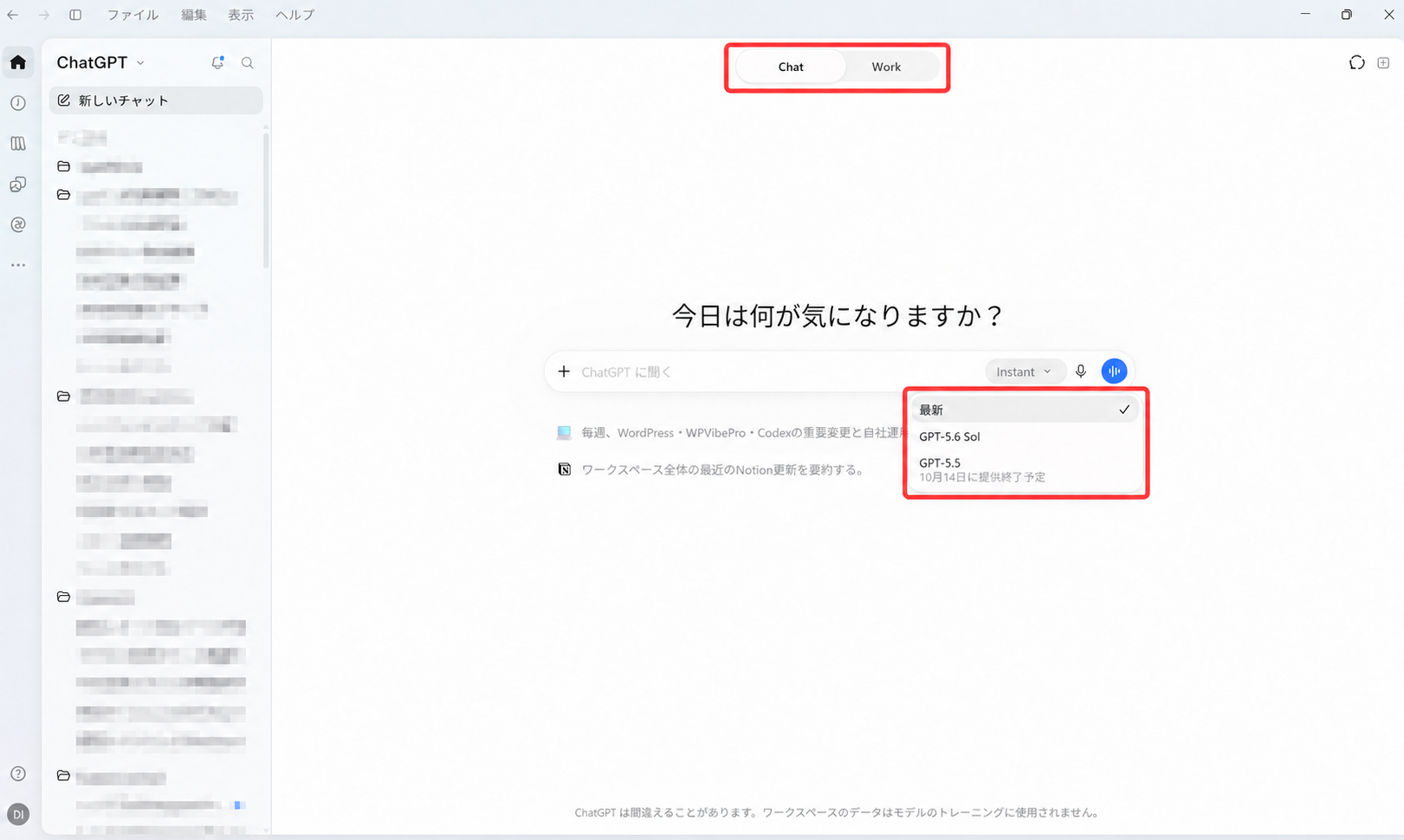The image size is (1404, 840).
Task: Switch to the Chat mode tab
Action: pos(791,67)
